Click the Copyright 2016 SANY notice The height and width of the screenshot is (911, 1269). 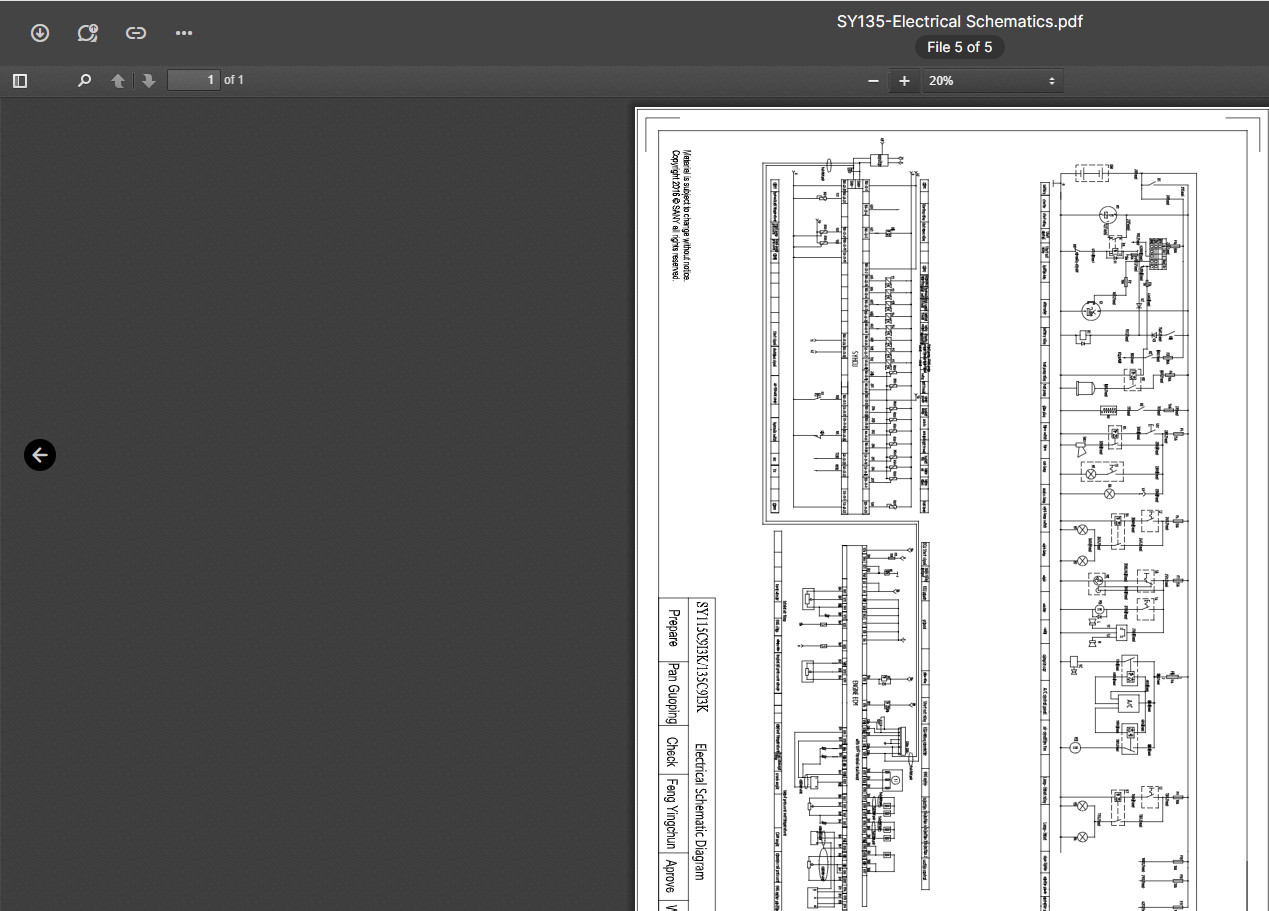pyautogui.click(x=676, y=215)
